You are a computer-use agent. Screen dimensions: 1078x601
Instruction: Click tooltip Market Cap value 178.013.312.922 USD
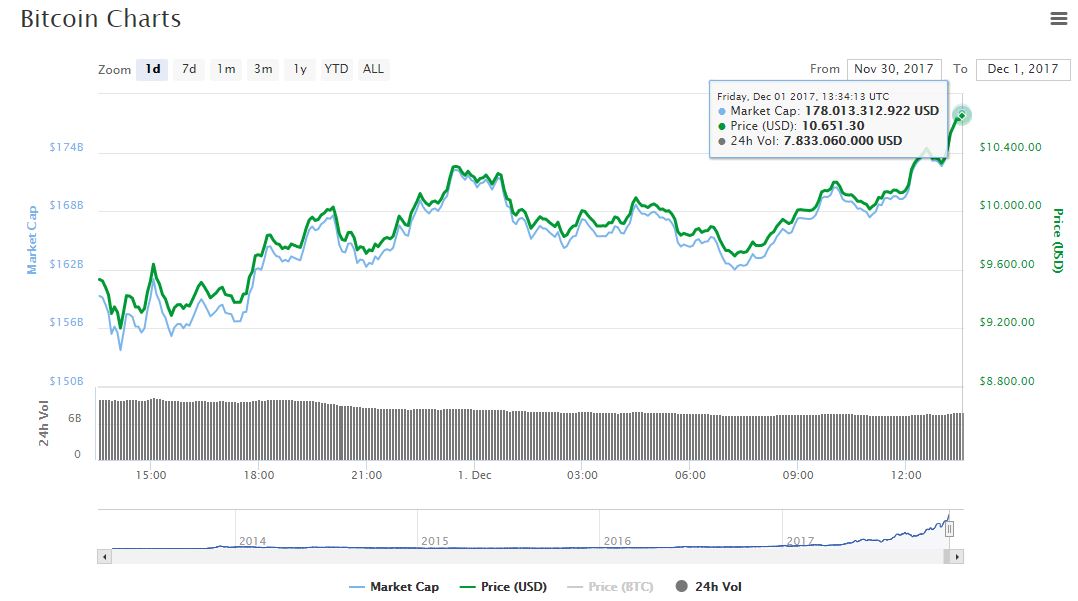tap(872, 111)
